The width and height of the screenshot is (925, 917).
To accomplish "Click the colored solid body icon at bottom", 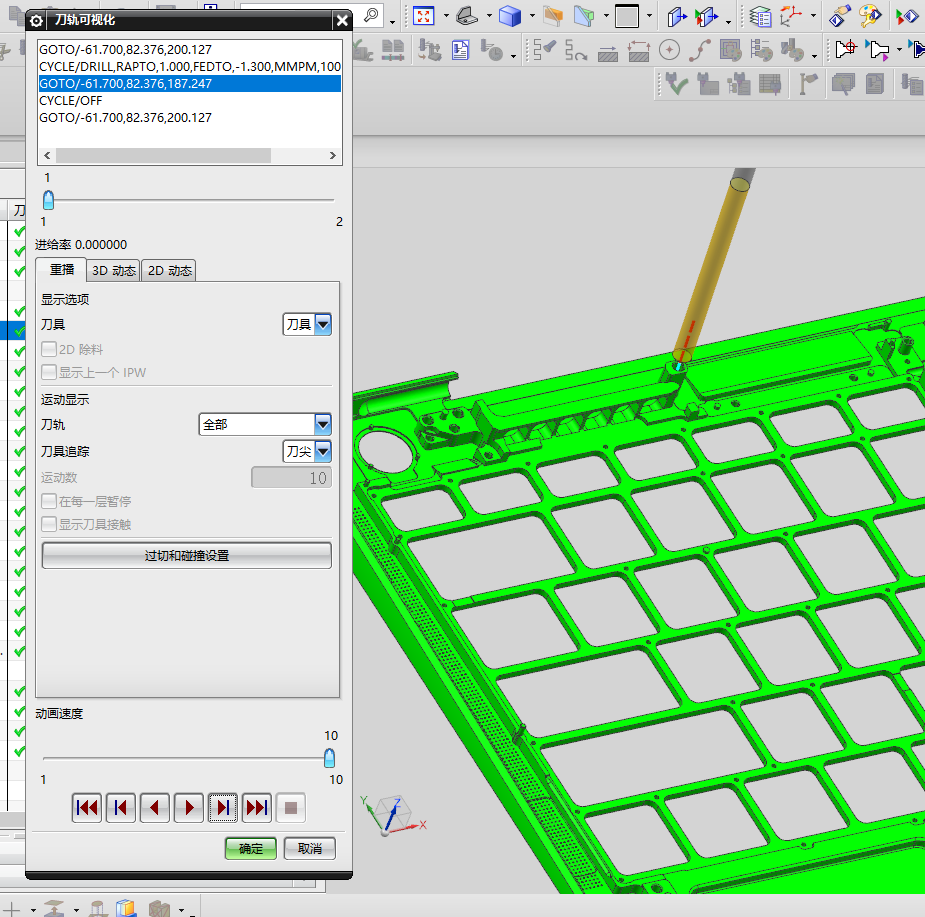I will (126, 908).
